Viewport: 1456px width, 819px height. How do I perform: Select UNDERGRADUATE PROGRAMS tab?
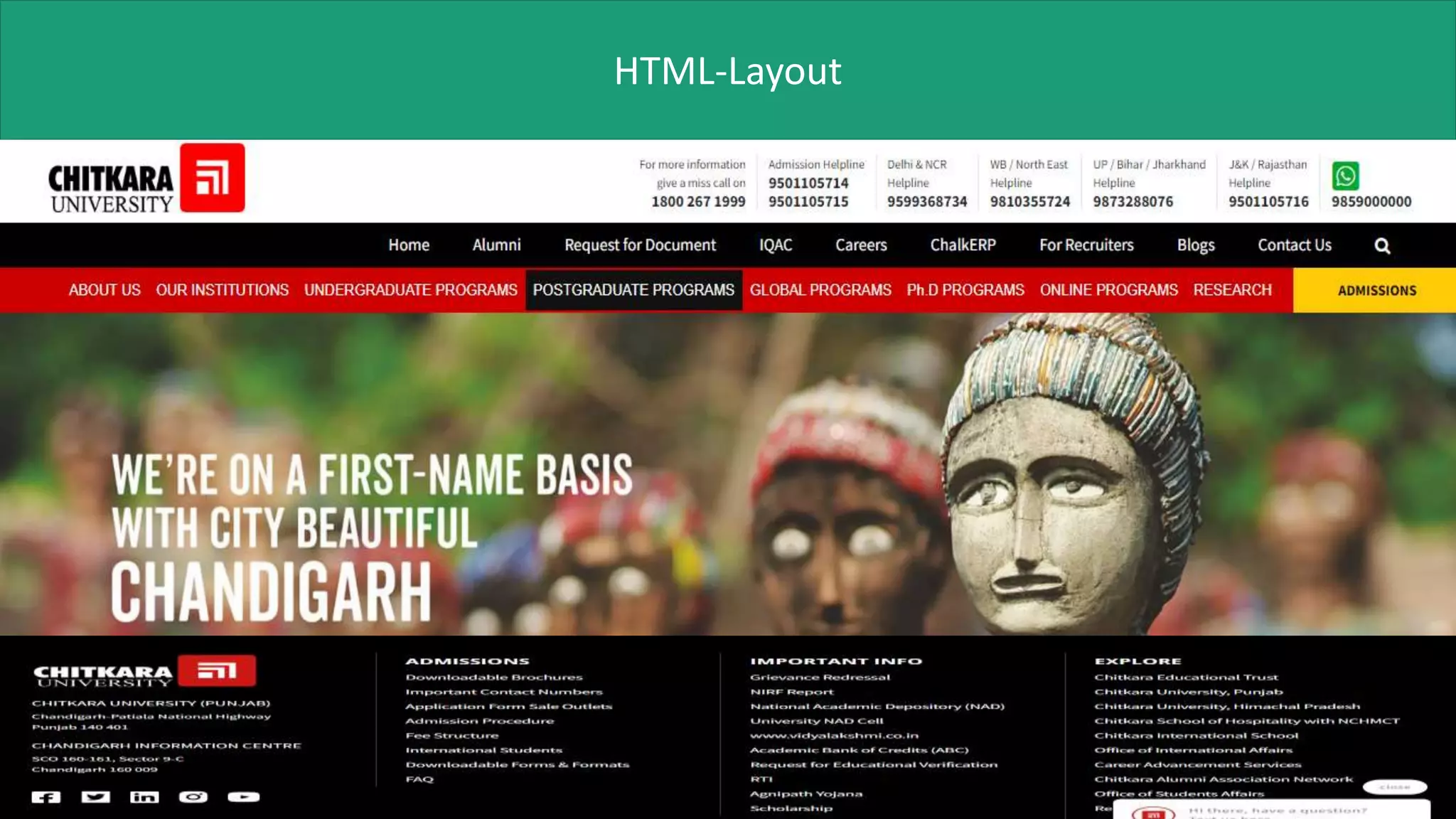(410, 290)
